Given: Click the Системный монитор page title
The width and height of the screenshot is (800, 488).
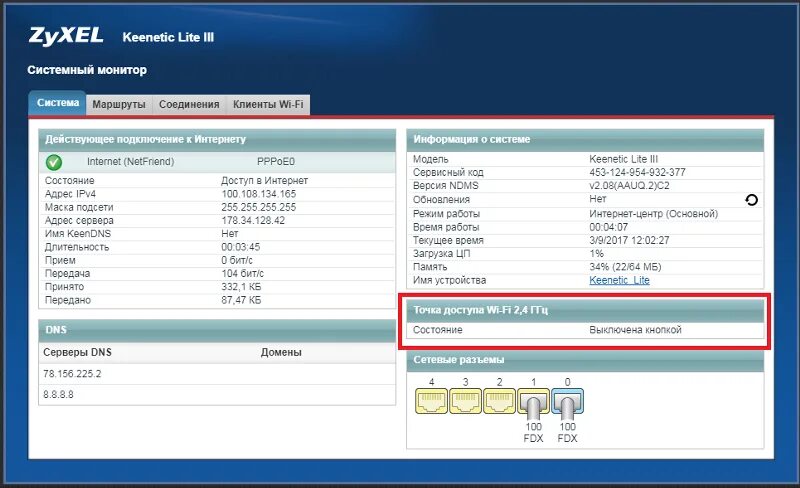Looking at the screenshot, I should coord(87,70).
